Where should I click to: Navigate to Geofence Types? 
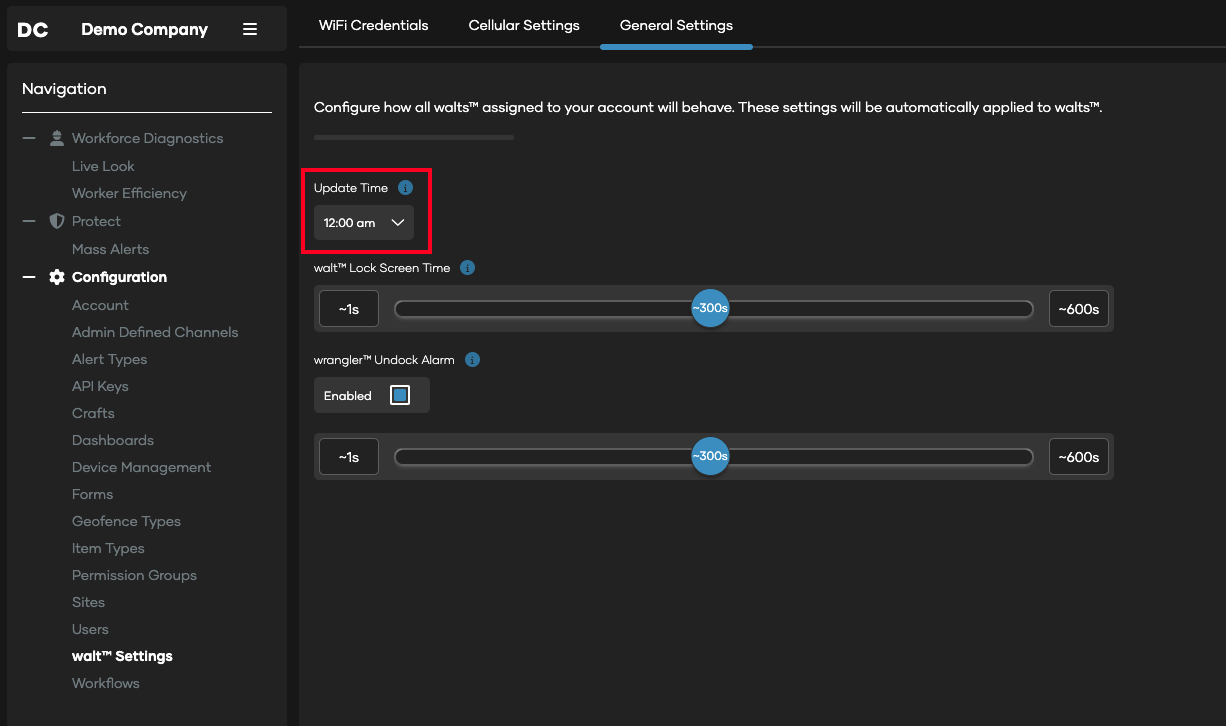pyautogui.click(x=126, y=521)
